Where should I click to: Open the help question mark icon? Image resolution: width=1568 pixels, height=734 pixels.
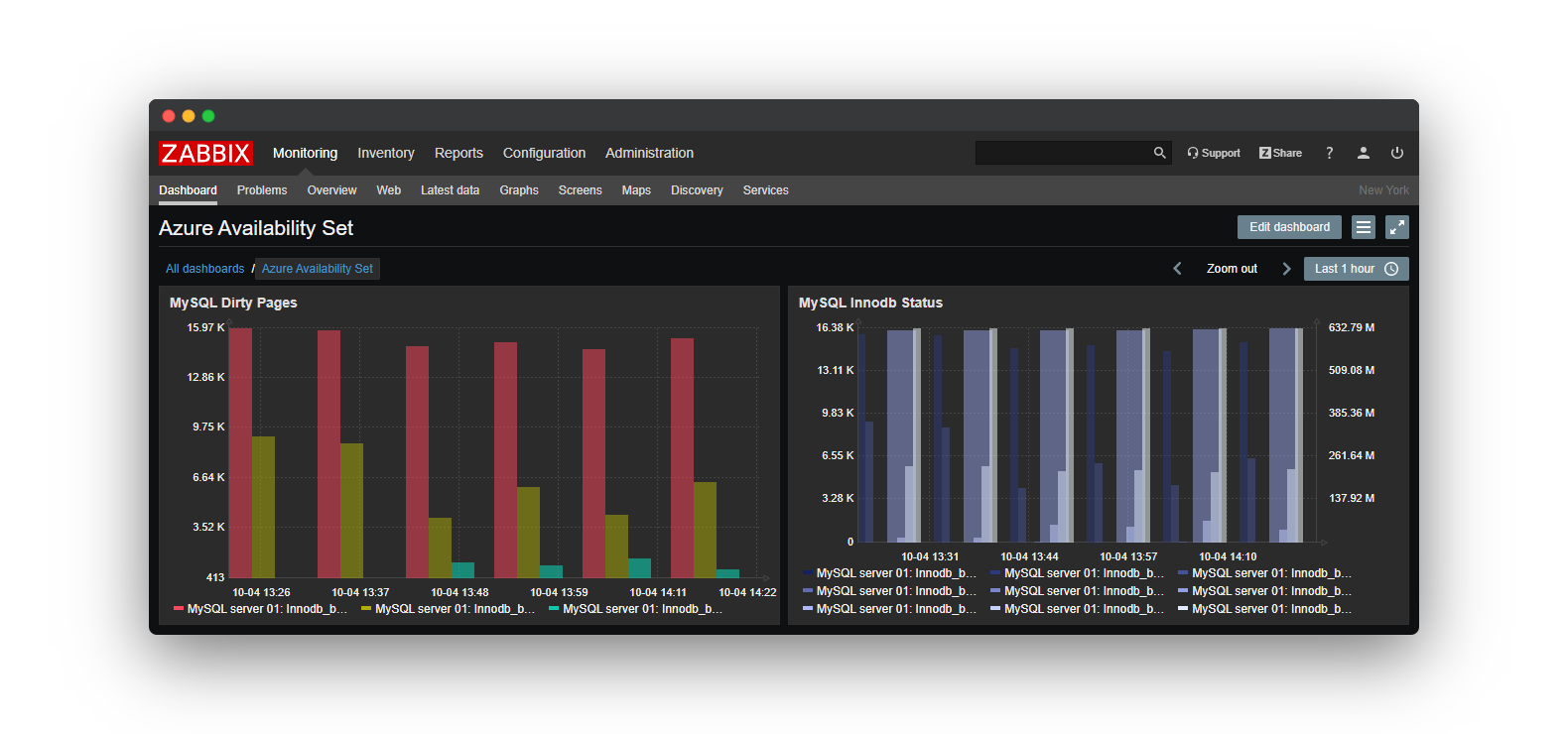pos(1329,153)
